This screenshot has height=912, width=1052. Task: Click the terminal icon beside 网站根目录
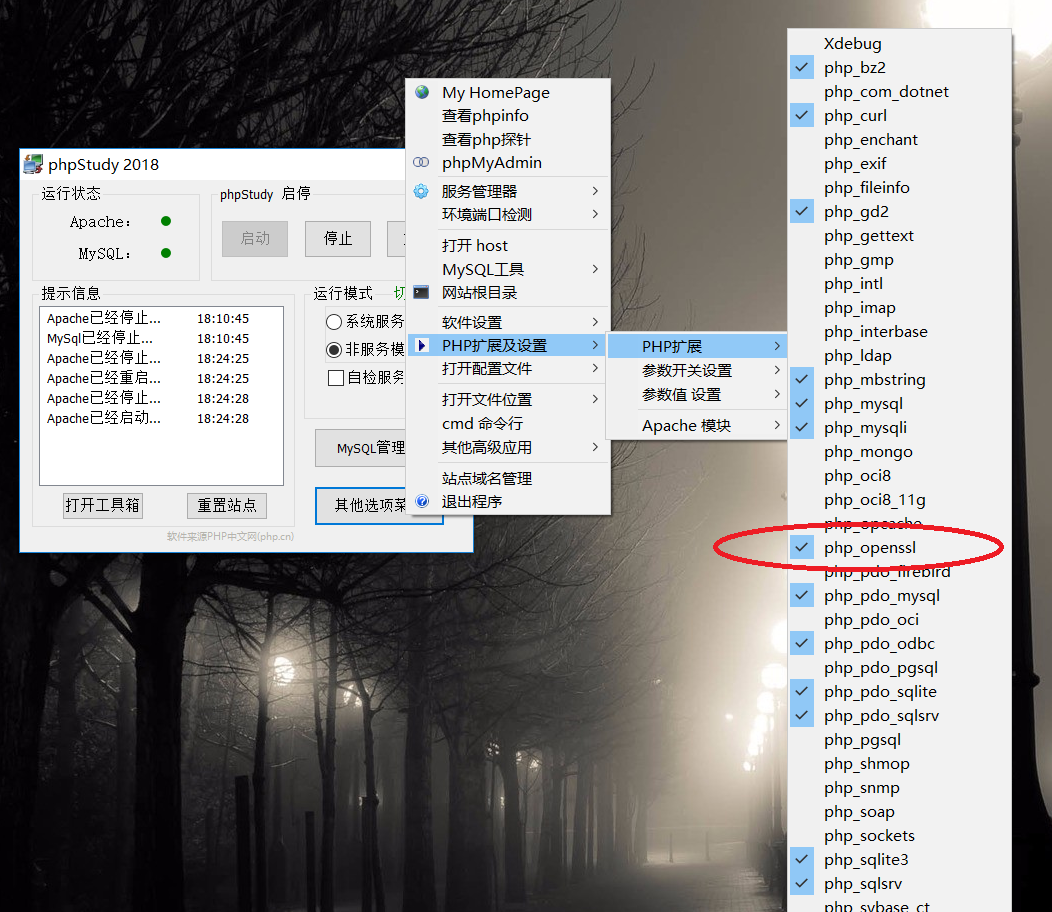[x=421, y=292]
